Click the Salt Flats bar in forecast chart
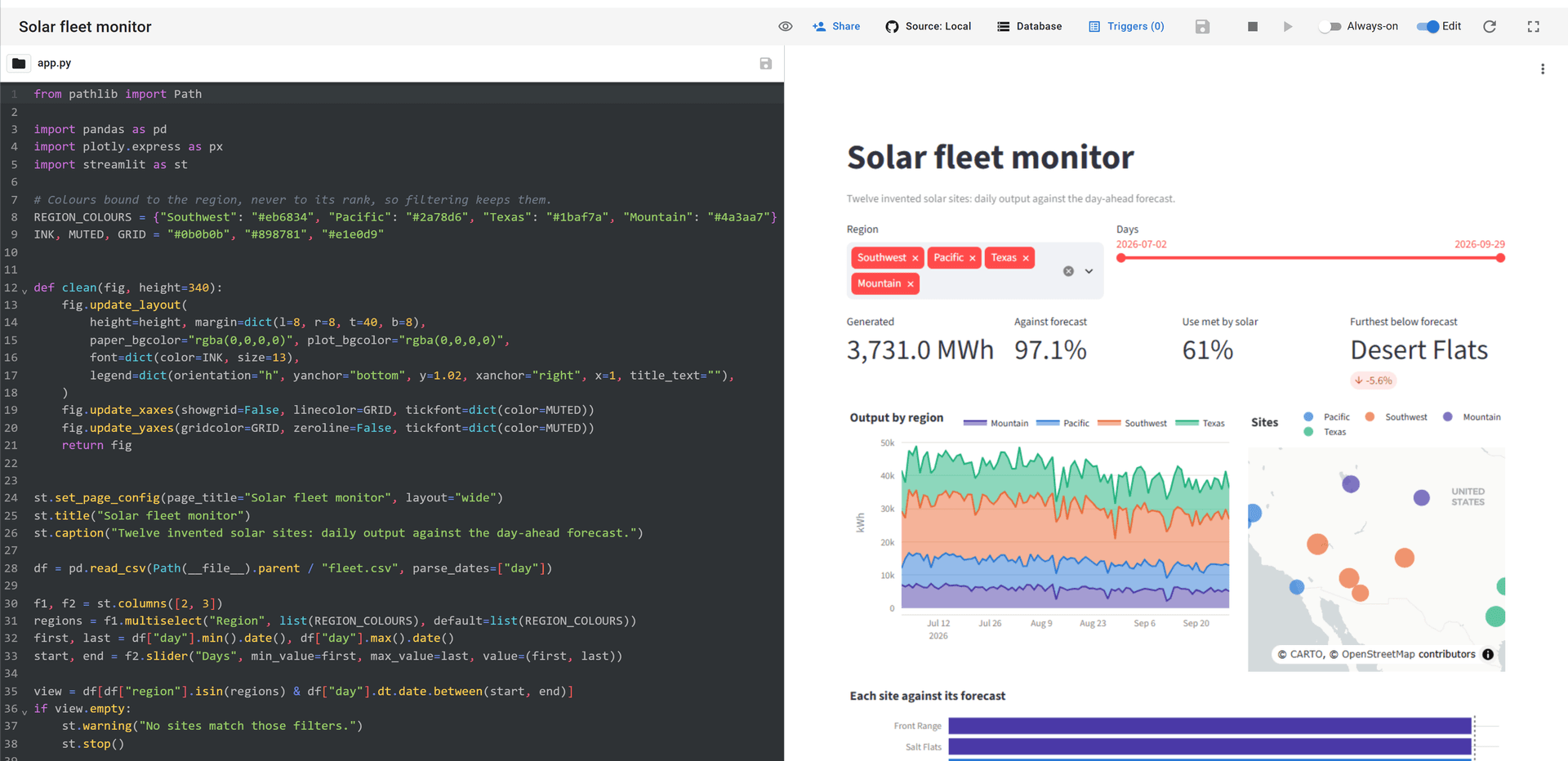 [1209, 746]
